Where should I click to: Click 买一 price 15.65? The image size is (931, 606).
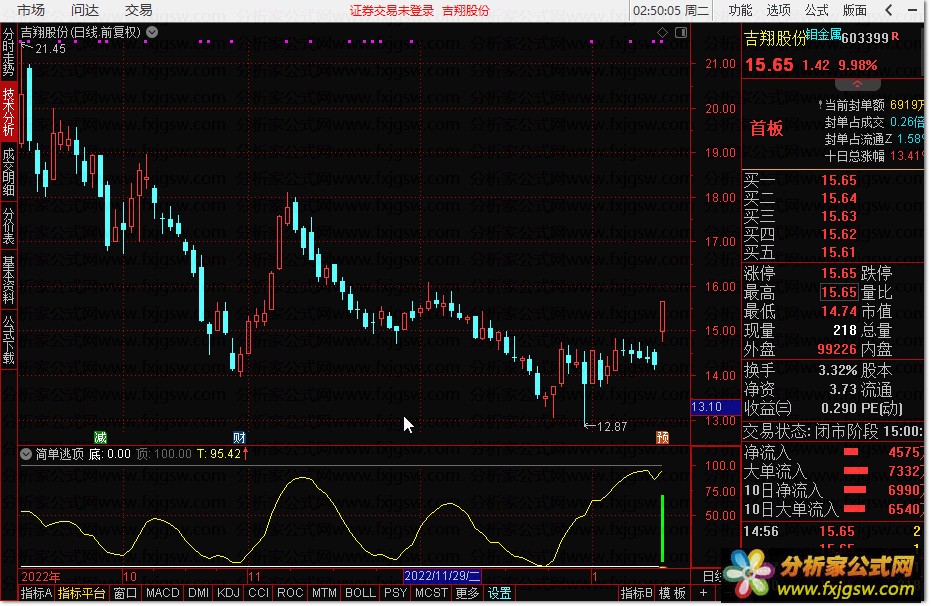tap(838, 180)
